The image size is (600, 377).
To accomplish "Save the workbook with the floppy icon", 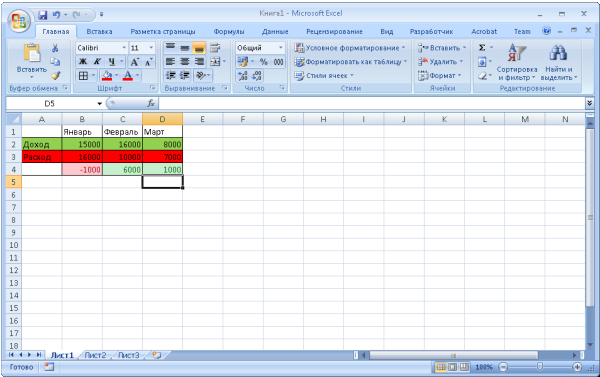I will 42,15.
